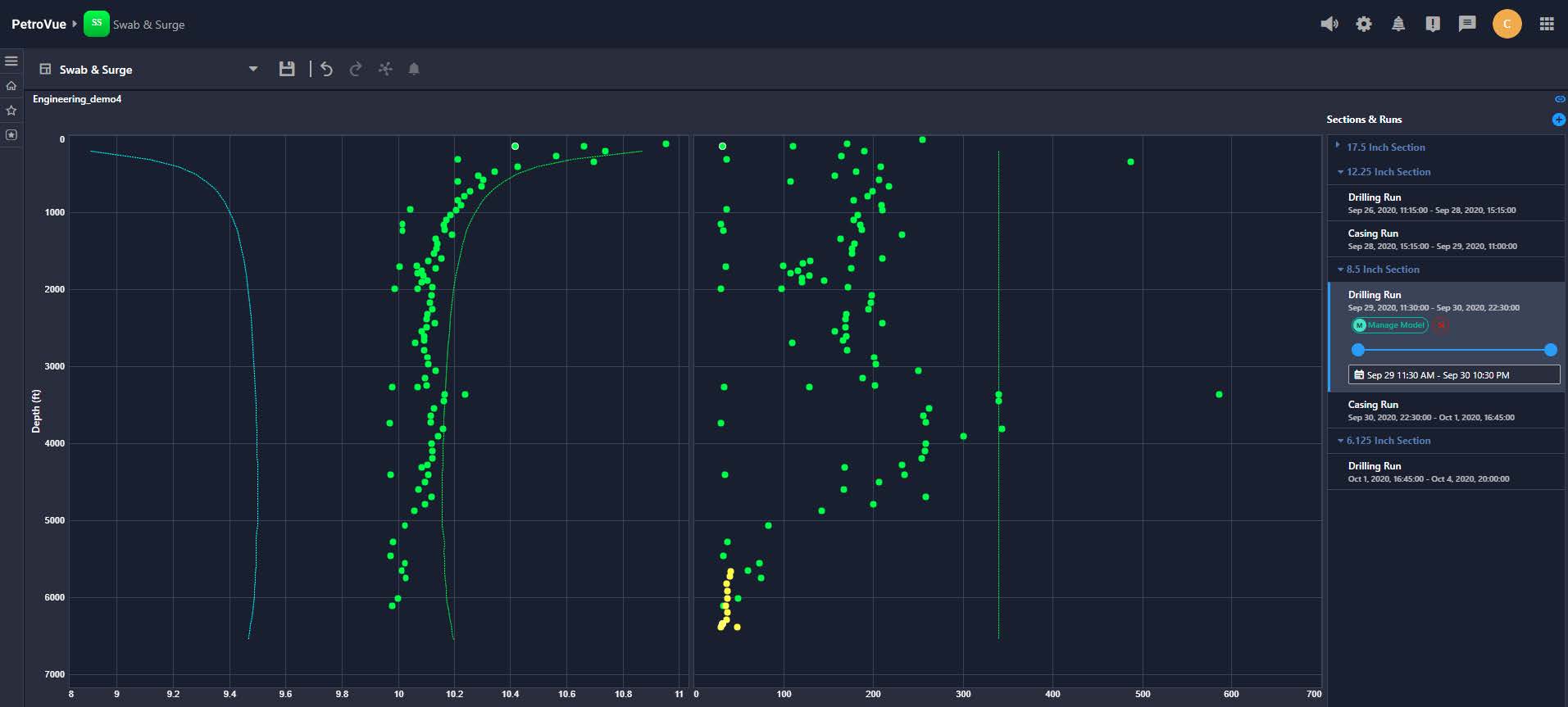Image resolution: width=1568 pixels, height=707 pixels.
Task: Mute sound using the speaker icon
Action: coord(1329,24)
